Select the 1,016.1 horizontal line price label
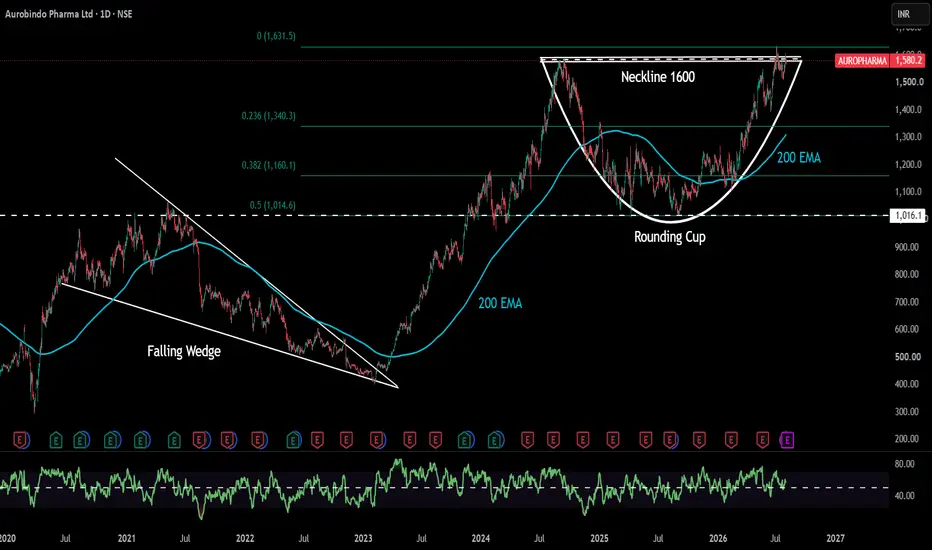Image resolution: width=932 pixels, height=550 pixels. pyautogui.click(x=908, y=215)
